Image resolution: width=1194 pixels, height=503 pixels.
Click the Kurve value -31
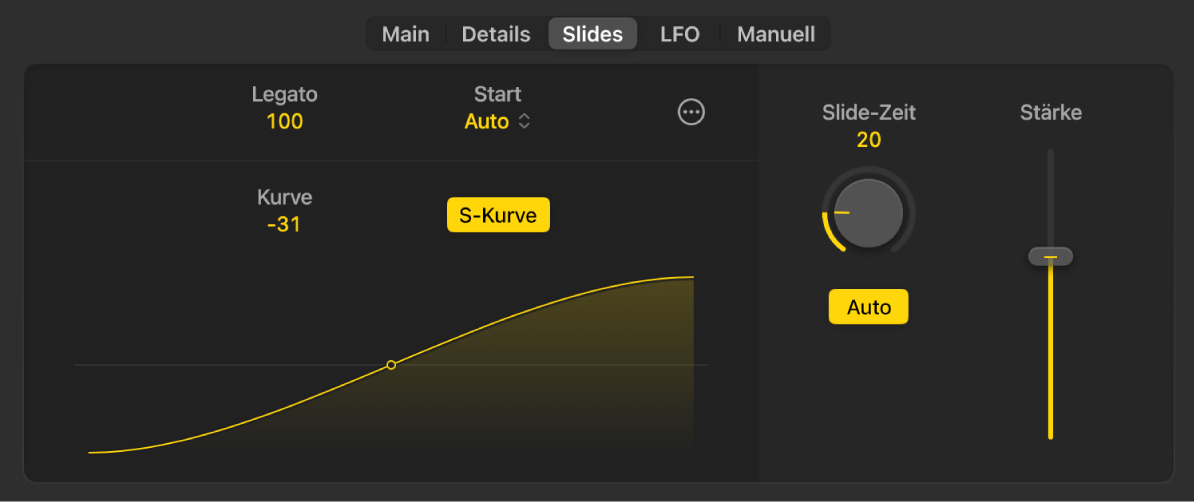click(284, 225)
